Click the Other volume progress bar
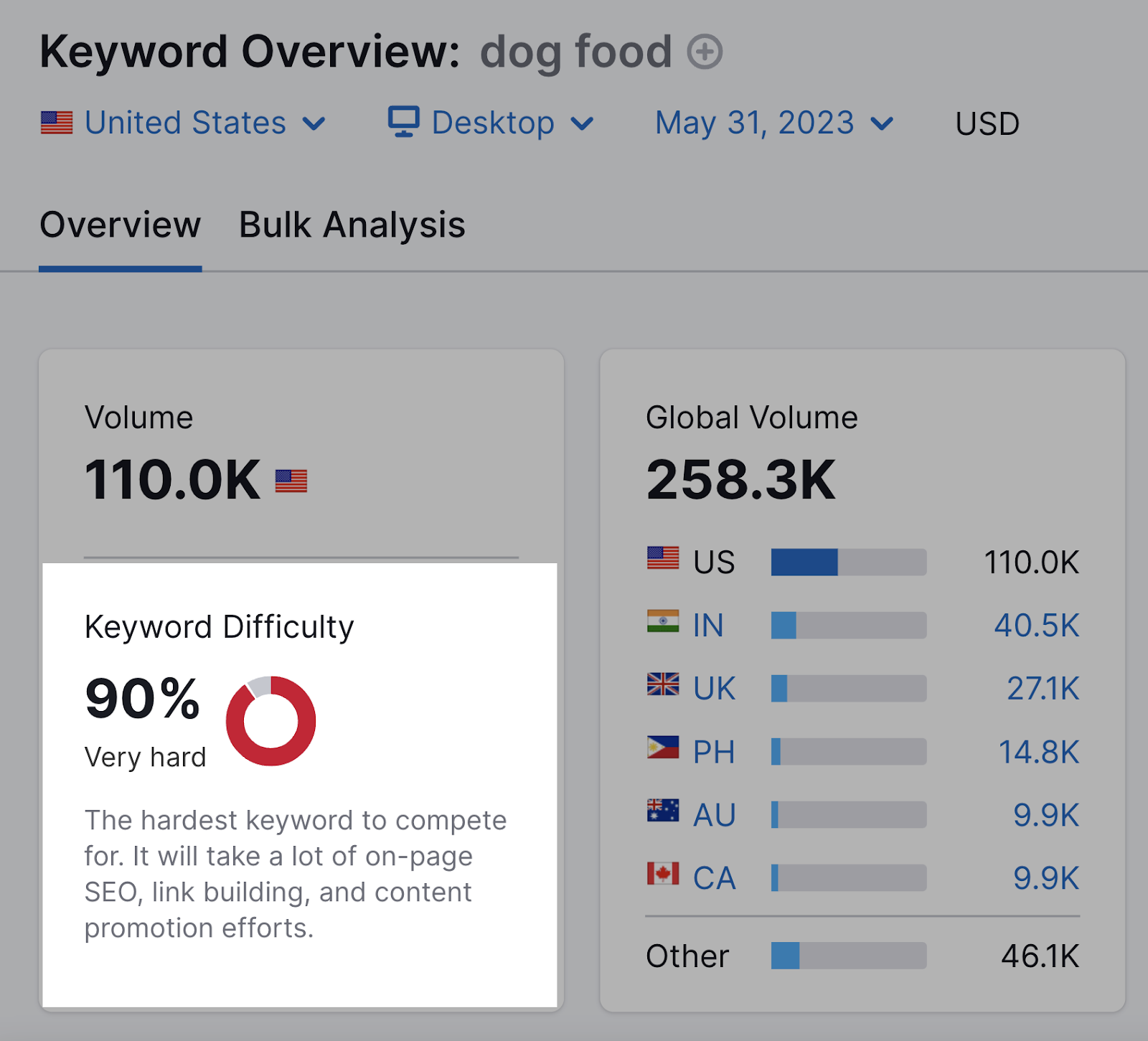 (848, 956)
